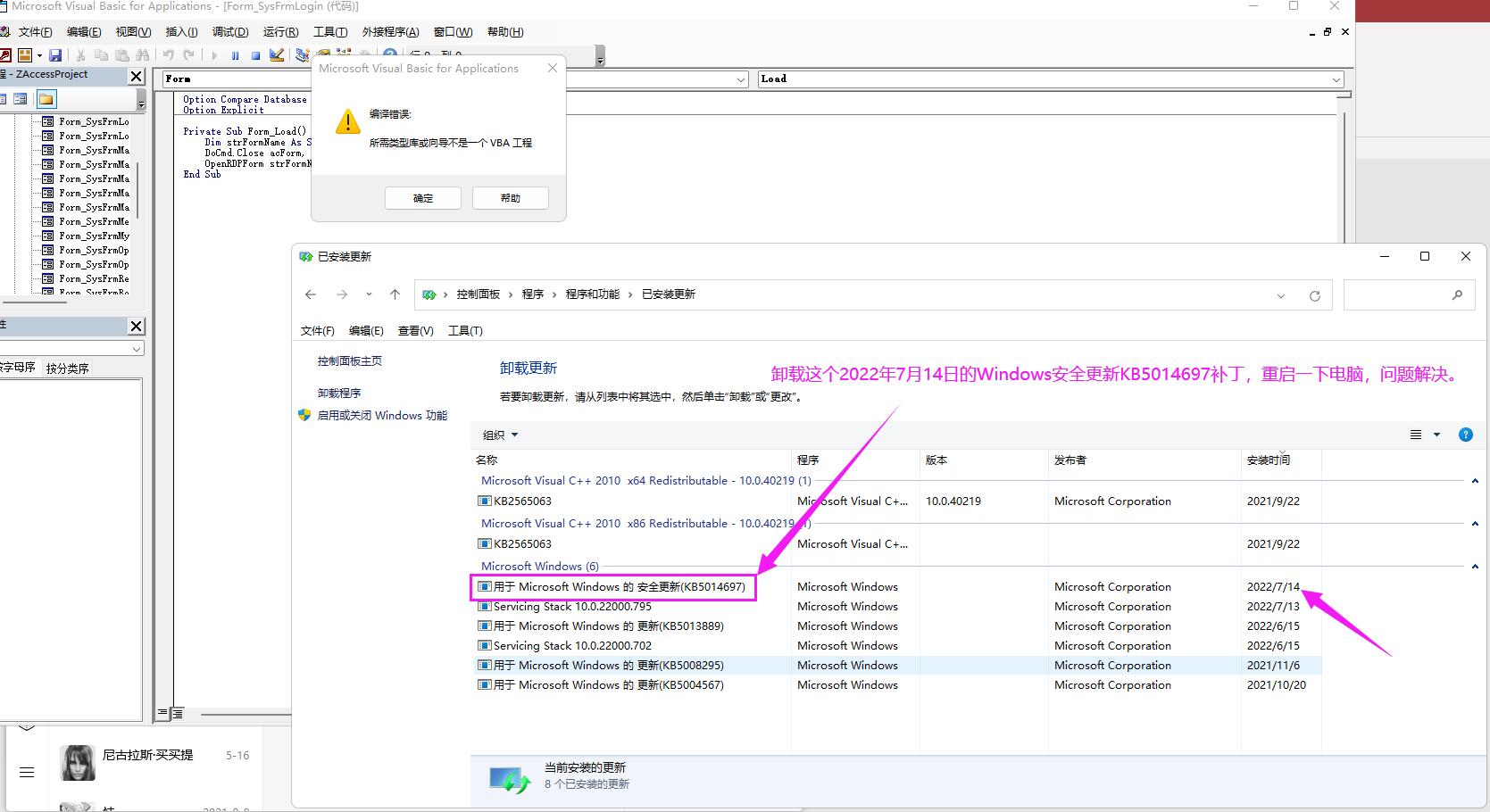Image resolution: width=1490 pixels, height=812 pixels.
Task: Click the Copy icon in VBA toolbar
Action: point(101,55)
